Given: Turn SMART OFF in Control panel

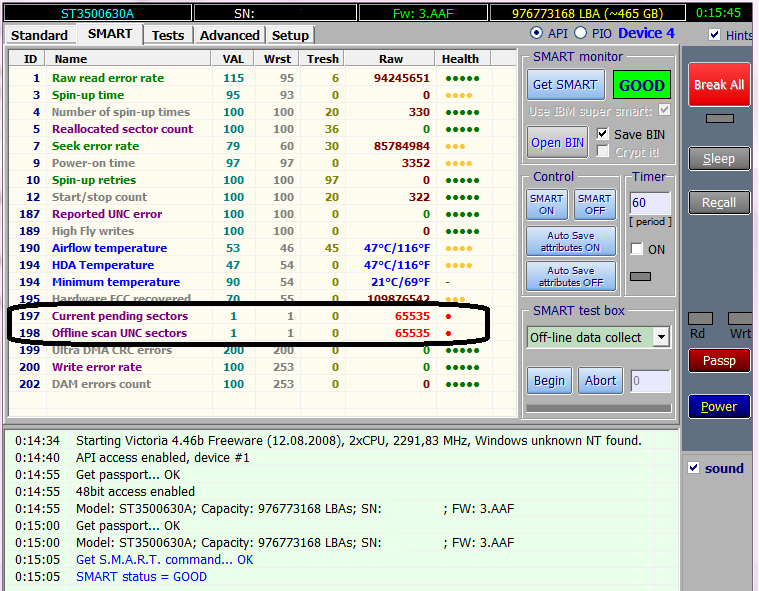Looking at the screenshot, I should [594, 204].
